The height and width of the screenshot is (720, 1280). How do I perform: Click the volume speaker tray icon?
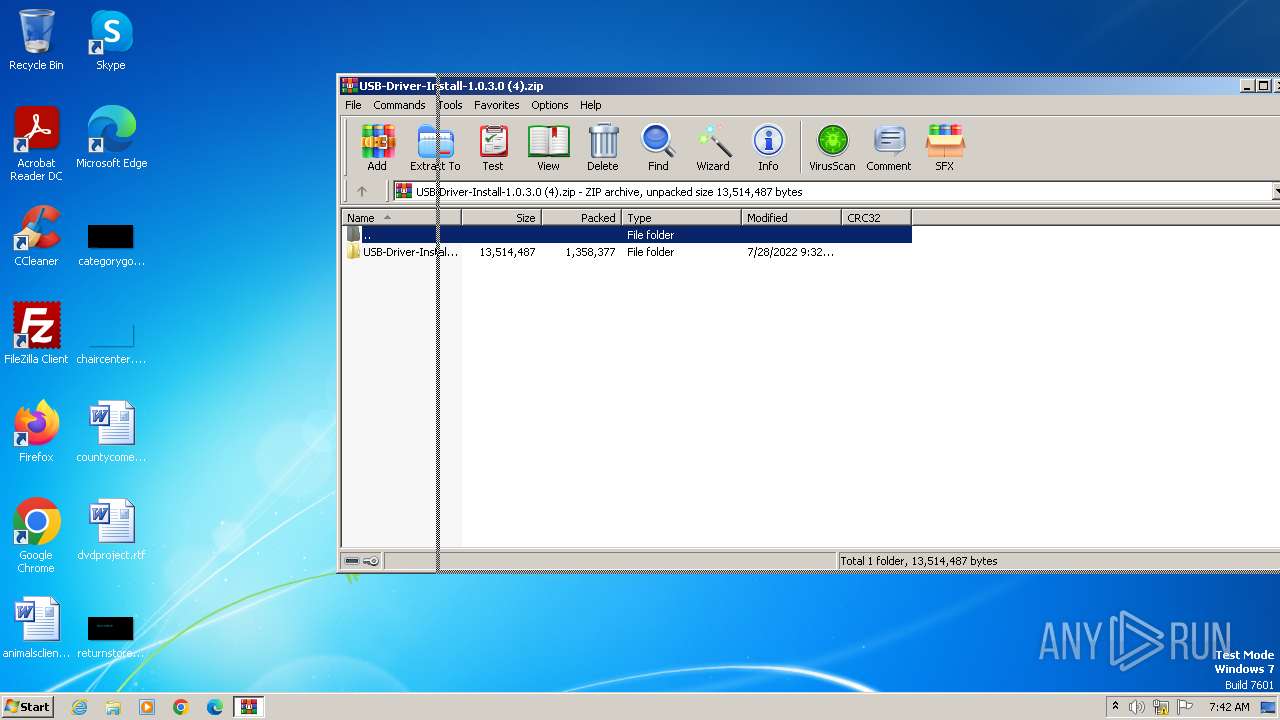(1137, 707)
